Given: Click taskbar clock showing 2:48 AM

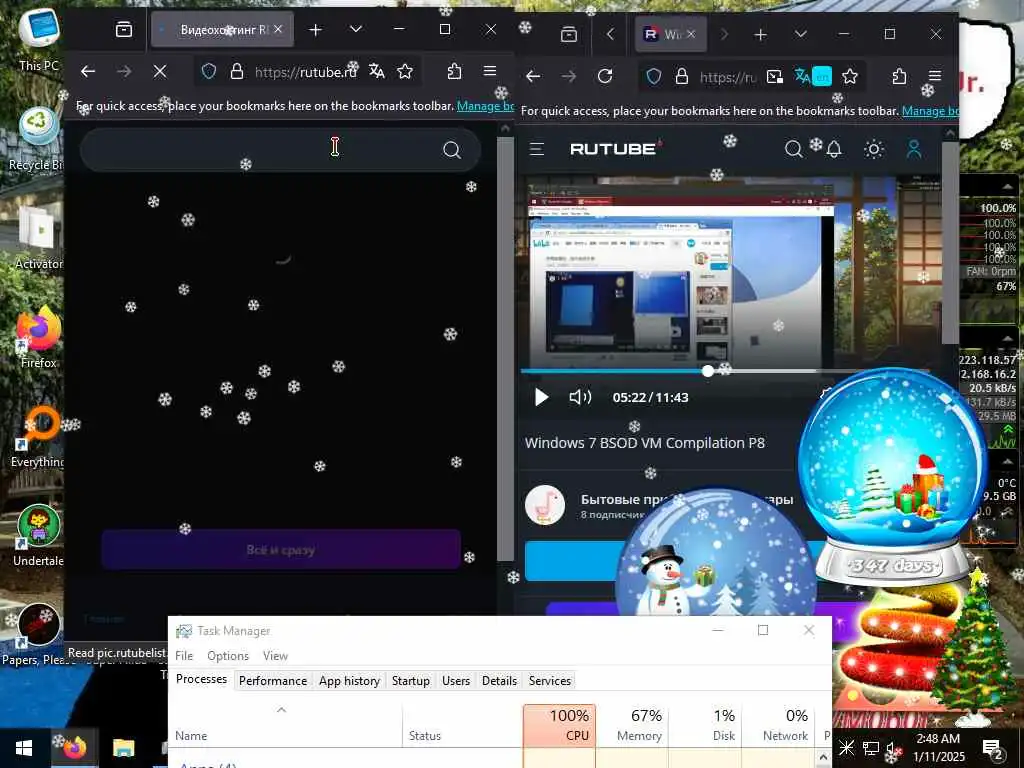Looking at the screenshot, I should [938, 748].
